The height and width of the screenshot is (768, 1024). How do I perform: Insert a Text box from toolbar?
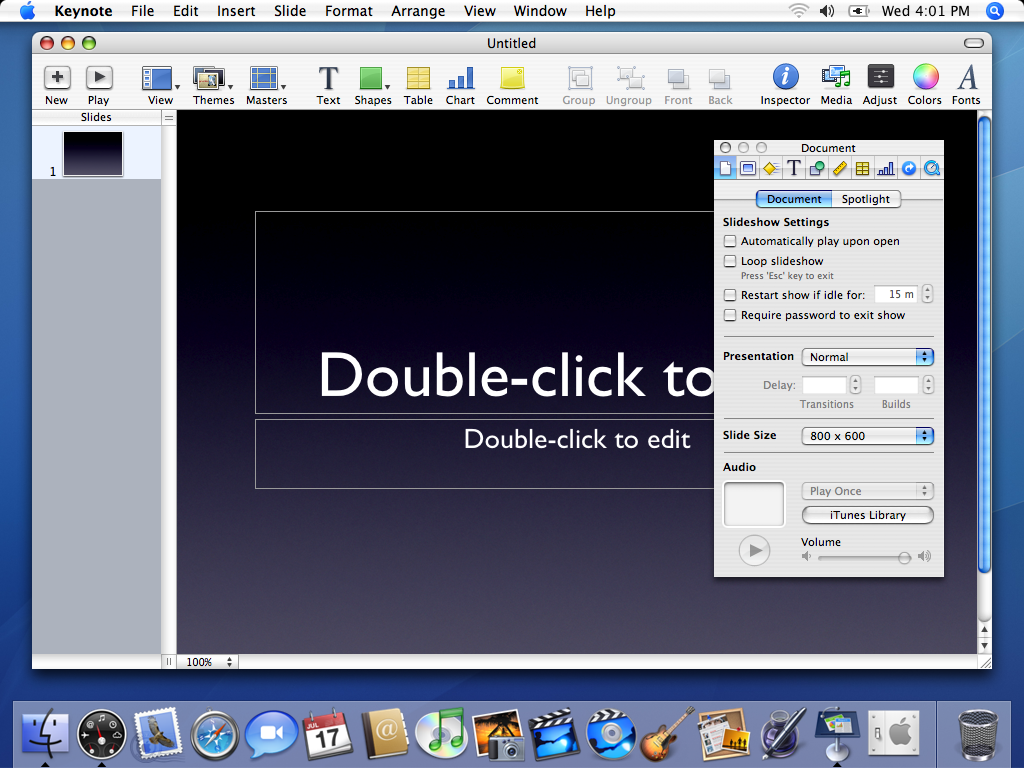coord(328,85)
